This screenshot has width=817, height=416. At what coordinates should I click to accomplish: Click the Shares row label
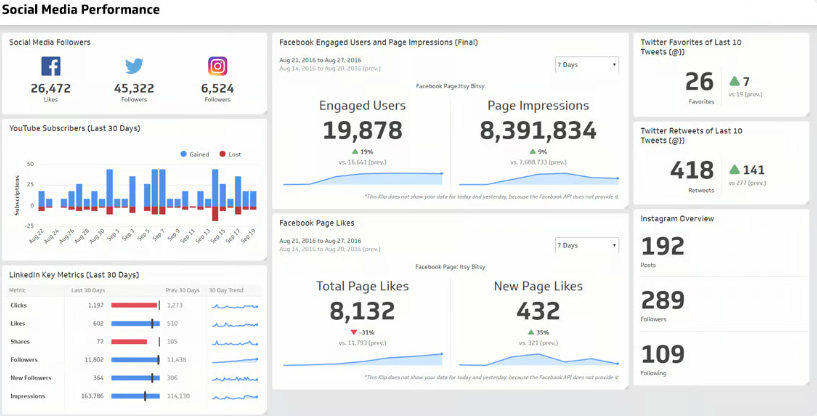20,342
